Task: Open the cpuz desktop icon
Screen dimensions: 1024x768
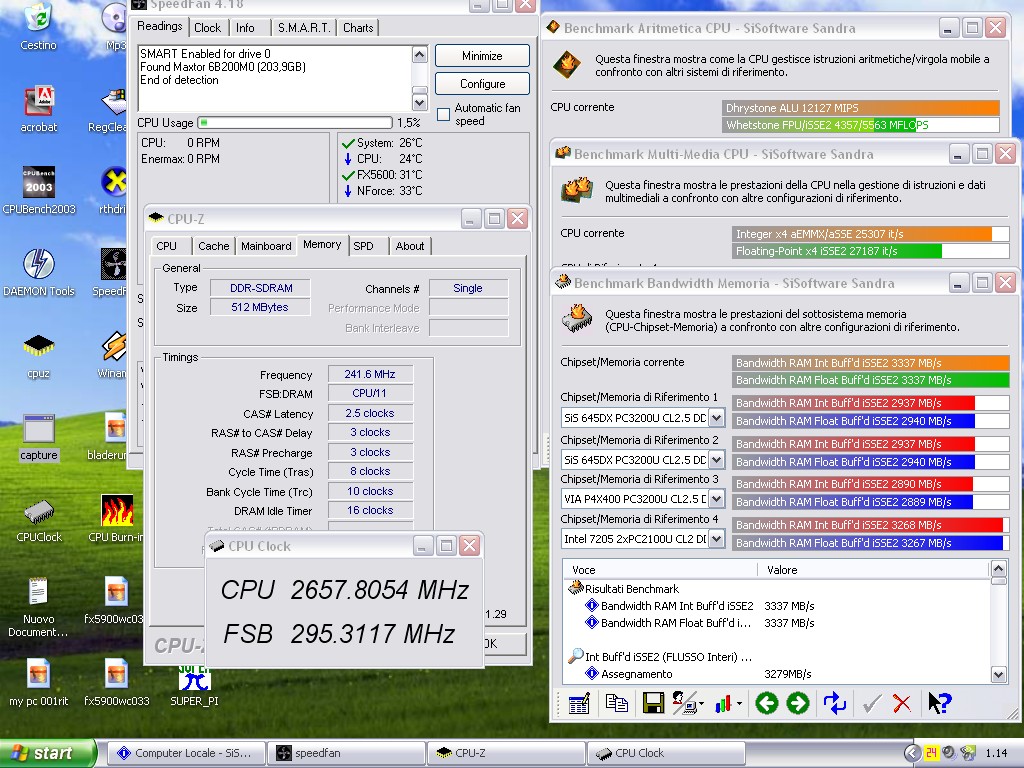Action: coord(39,355)
